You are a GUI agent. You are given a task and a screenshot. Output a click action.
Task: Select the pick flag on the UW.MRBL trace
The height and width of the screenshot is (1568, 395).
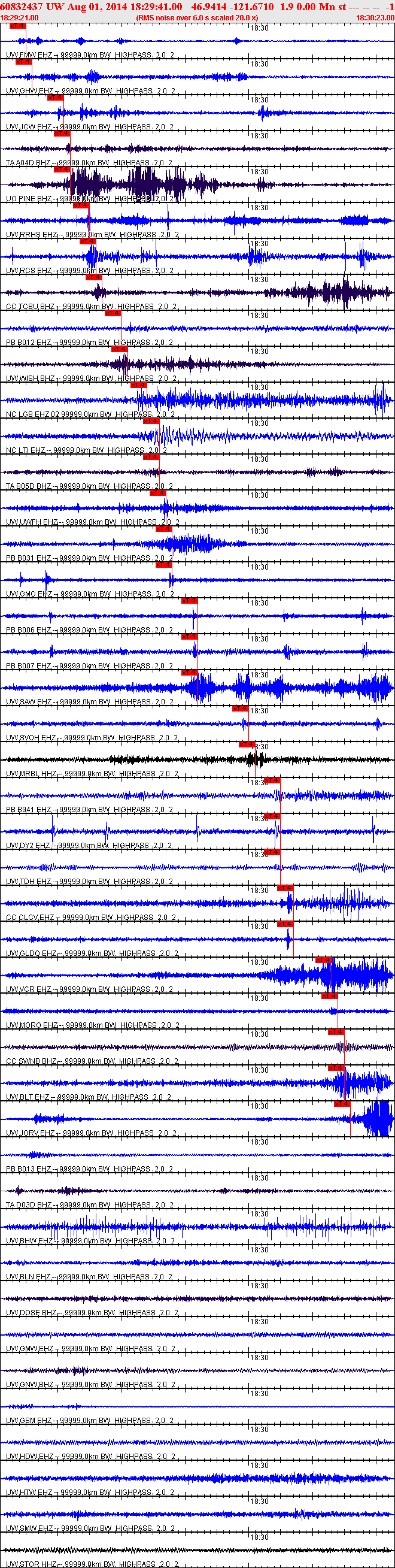point(247,744)
